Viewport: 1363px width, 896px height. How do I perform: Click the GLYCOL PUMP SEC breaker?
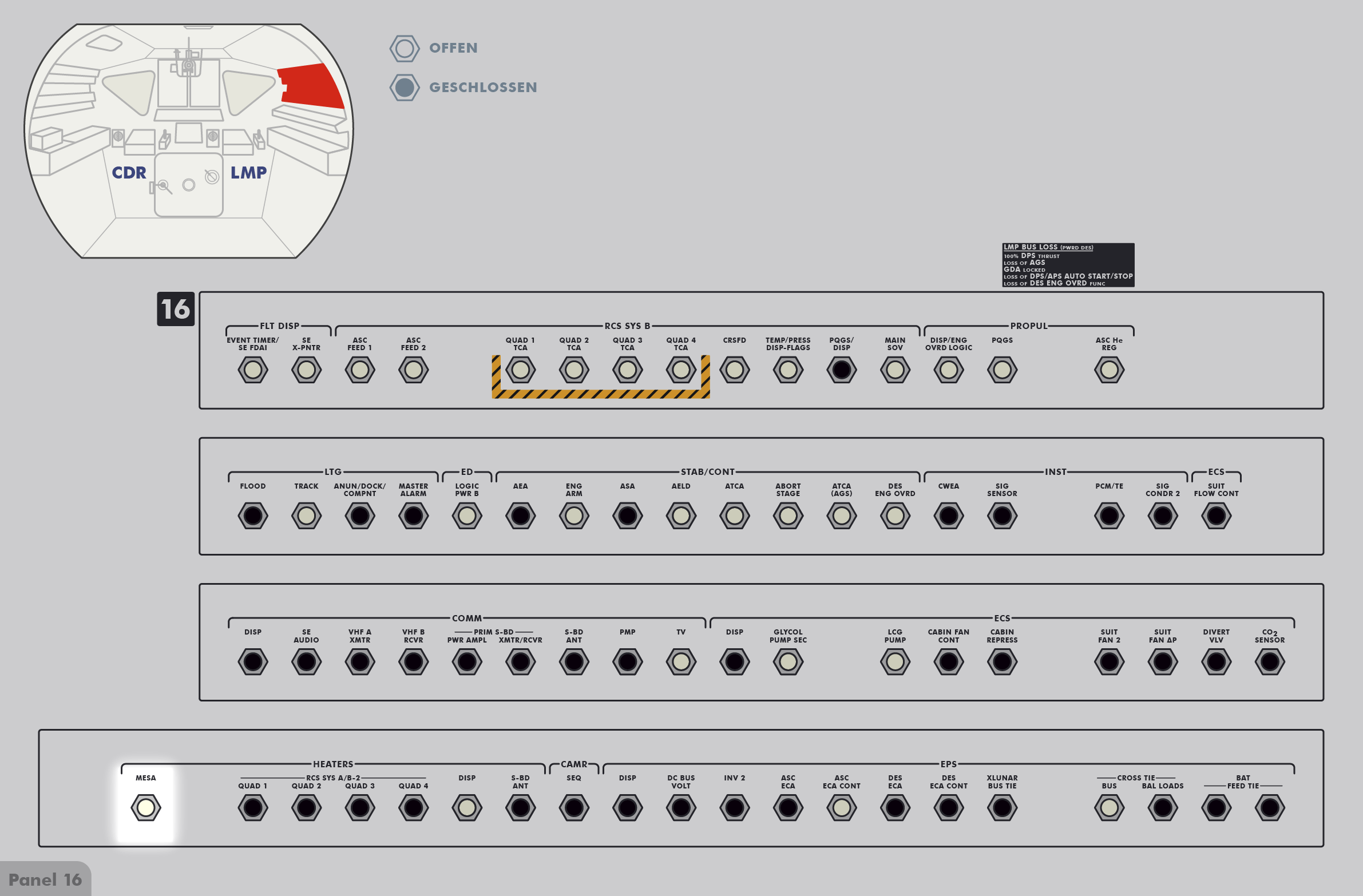point(787,662)
